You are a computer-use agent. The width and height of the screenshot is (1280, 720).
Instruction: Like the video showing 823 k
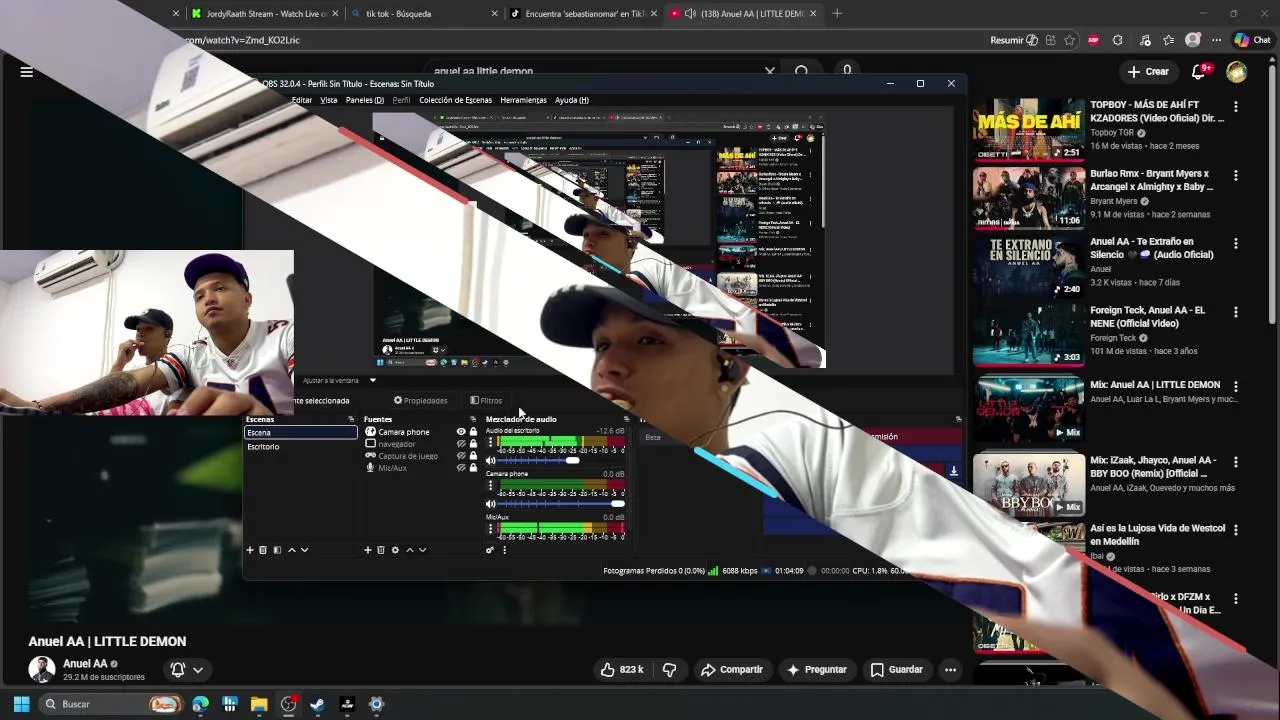click(x=621, y=669)
